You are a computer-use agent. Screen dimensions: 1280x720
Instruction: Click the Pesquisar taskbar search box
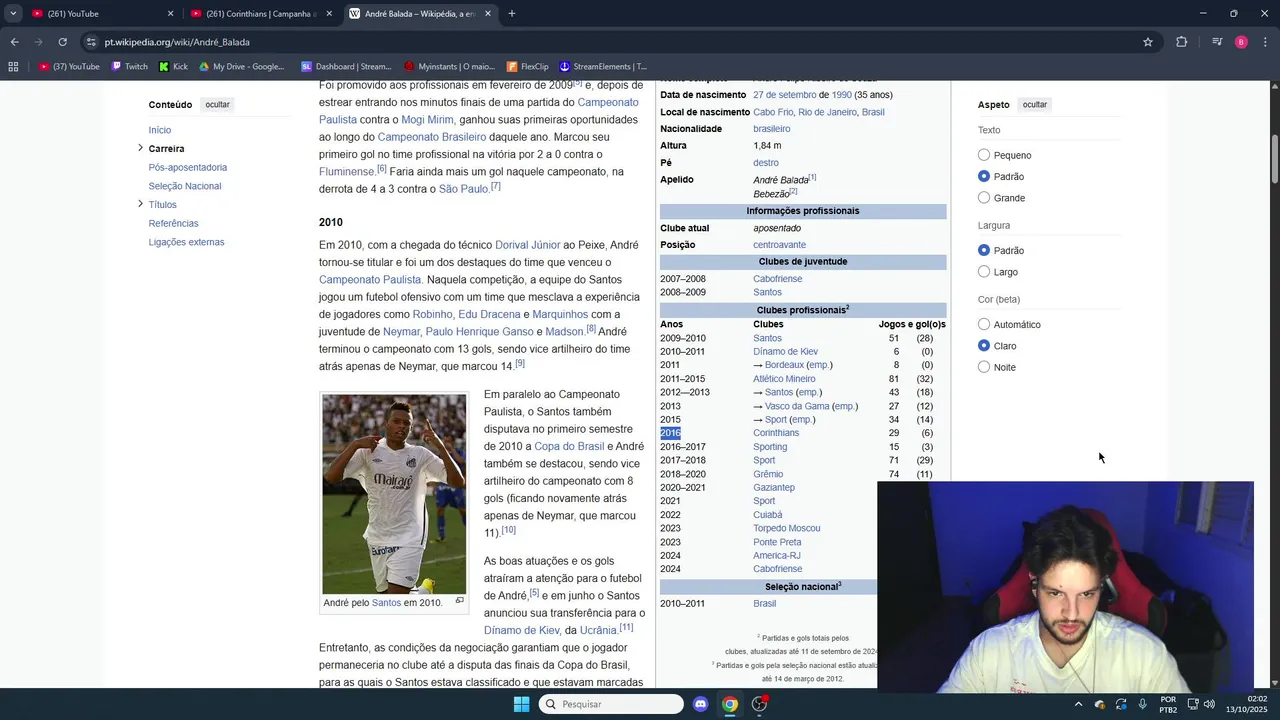(611, 704)
